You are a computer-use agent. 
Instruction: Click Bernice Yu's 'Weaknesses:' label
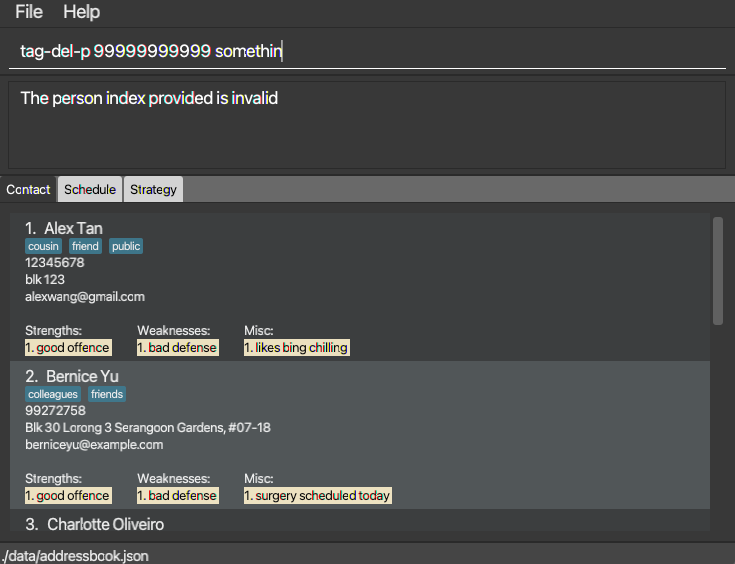click(x=173, y=479)
